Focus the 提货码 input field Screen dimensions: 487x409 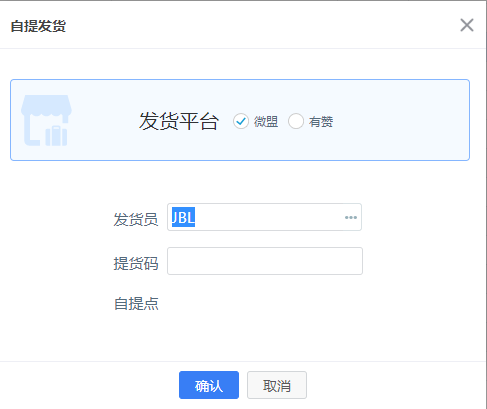[x=265, y=261]
